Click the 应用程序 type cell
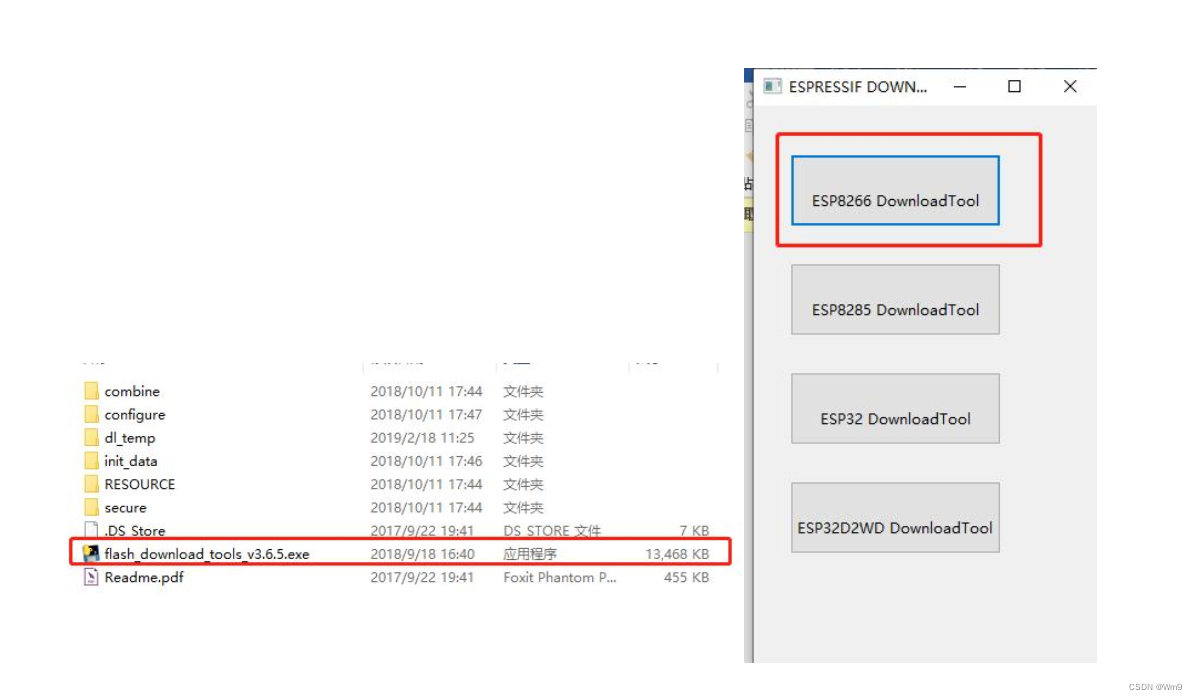The width and height of the screenshot is (1197, 700). (x=530, y=554)
